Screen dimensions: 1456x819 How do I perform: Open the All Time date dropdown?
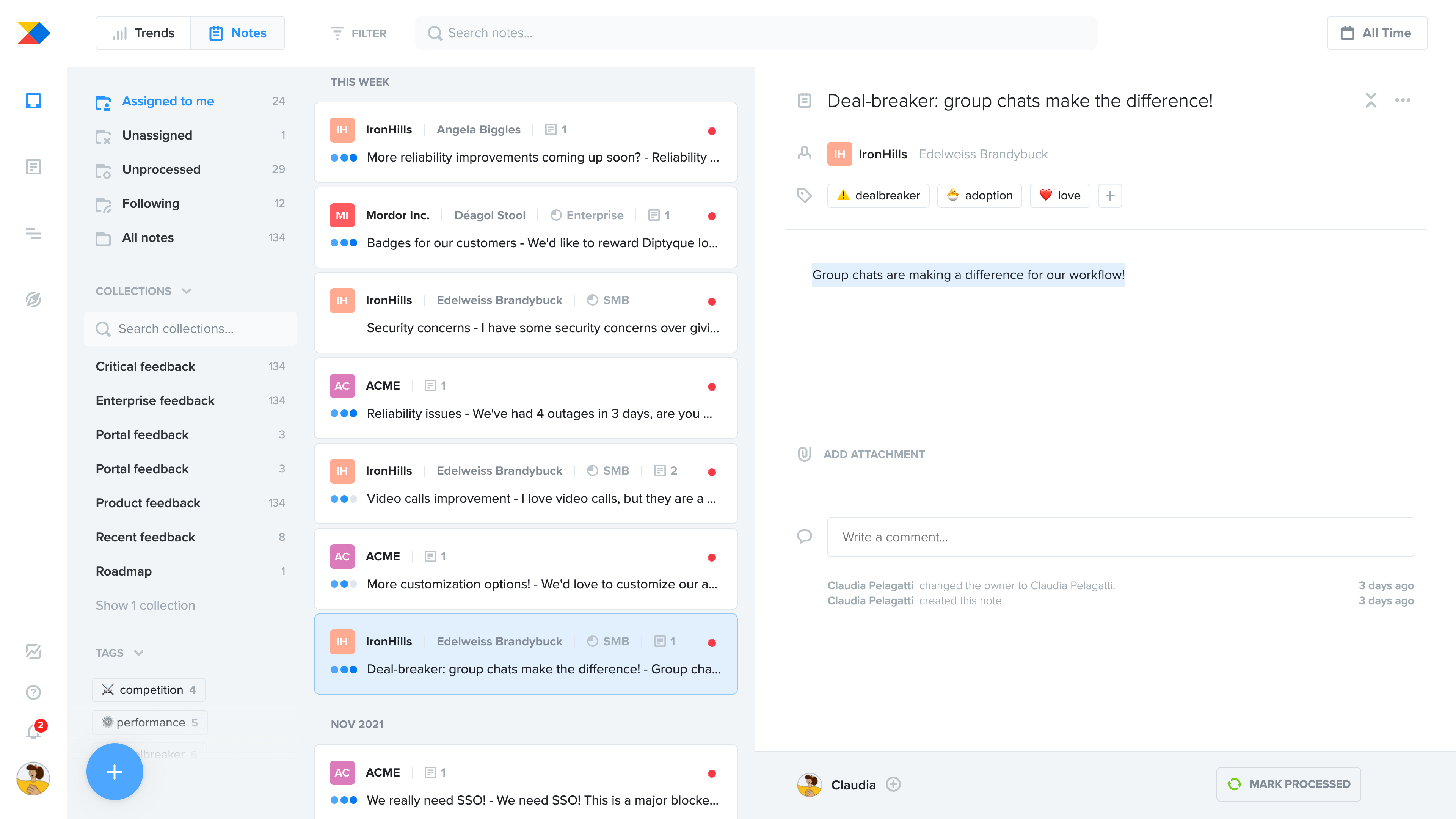pyautogui.click(x=1377, y=33)
